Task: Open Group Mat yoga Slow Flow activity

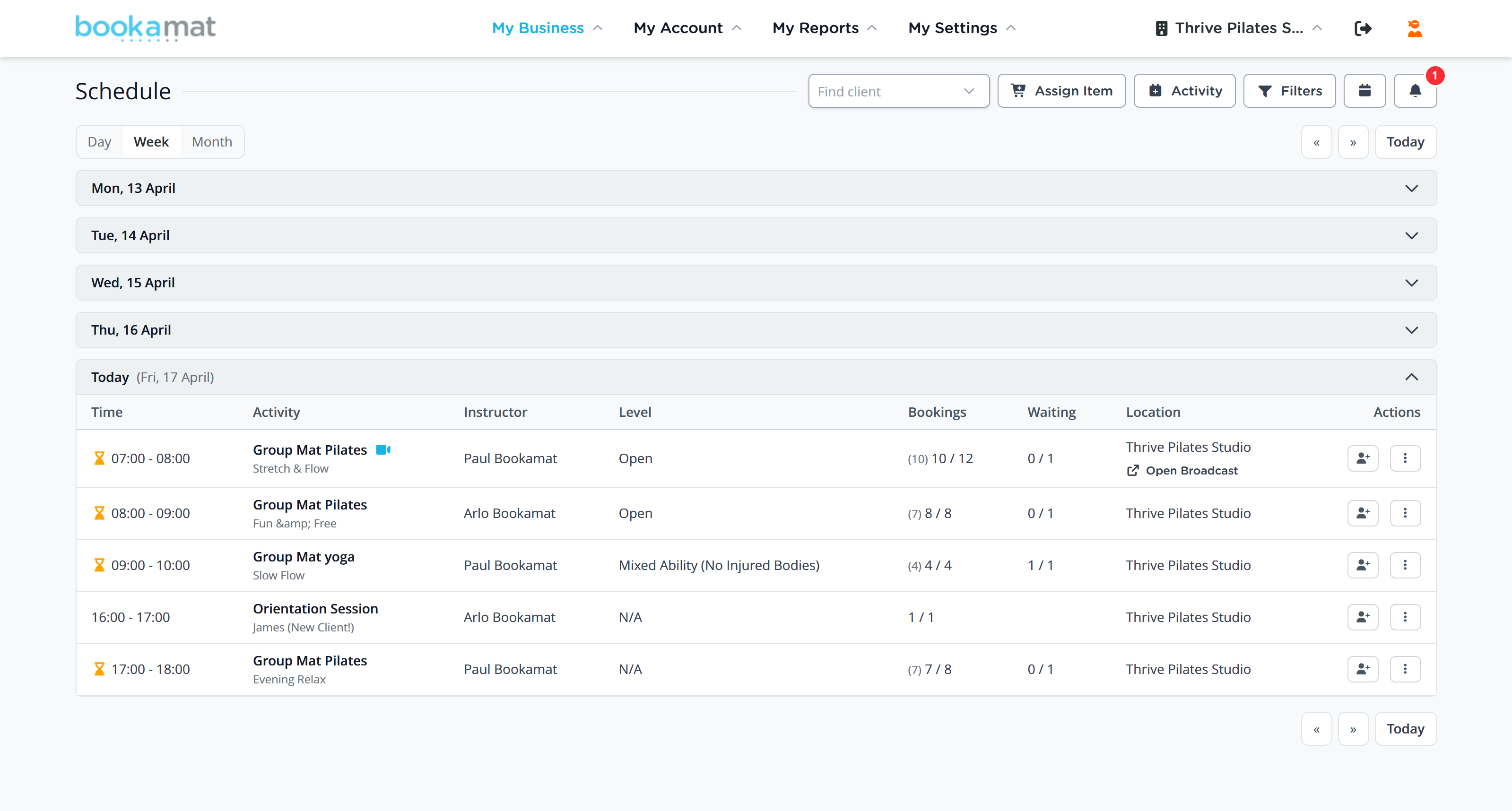Action: pyautogui.click(x=304, y=556)
